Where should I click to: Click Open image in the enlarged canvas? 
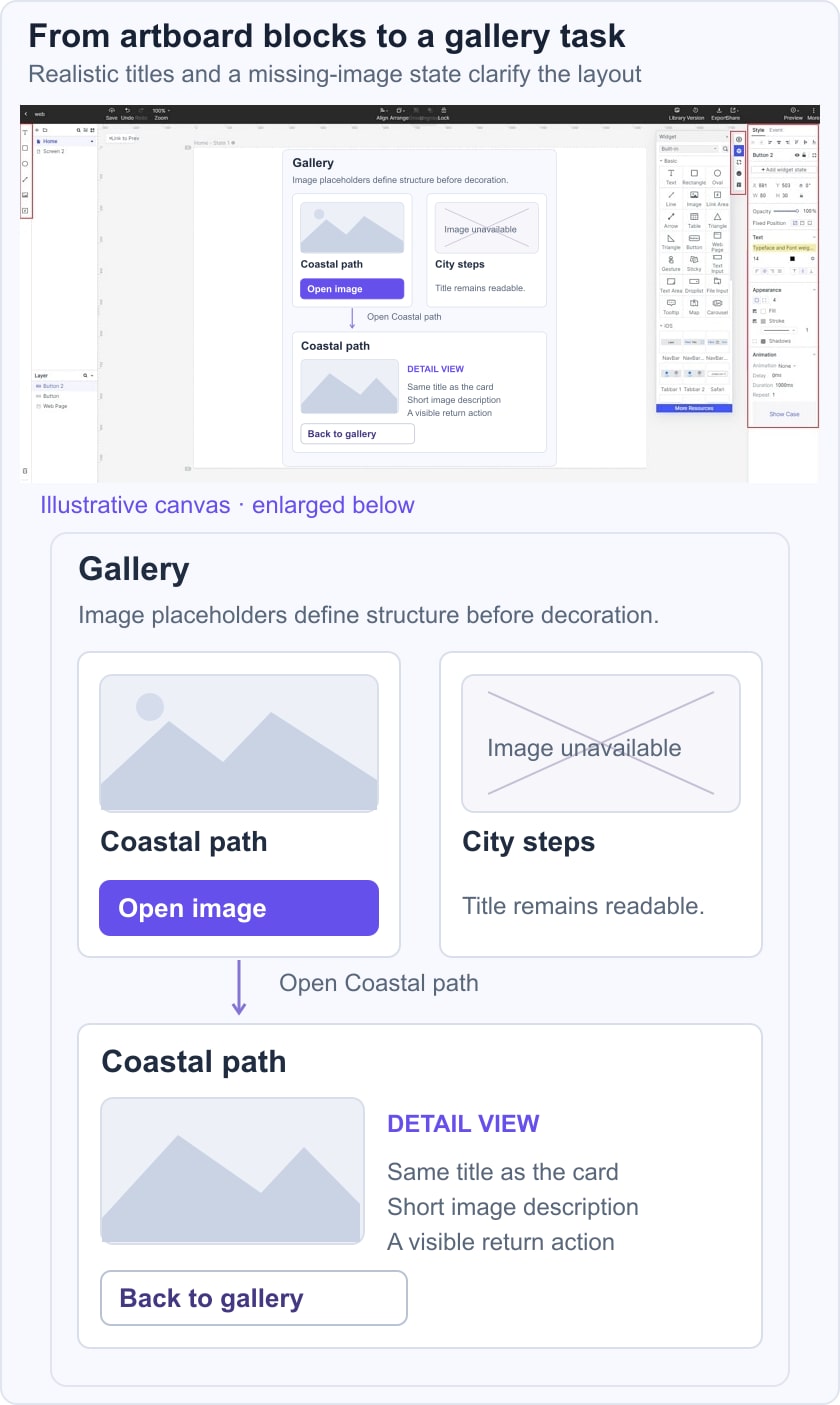point(239,908)
